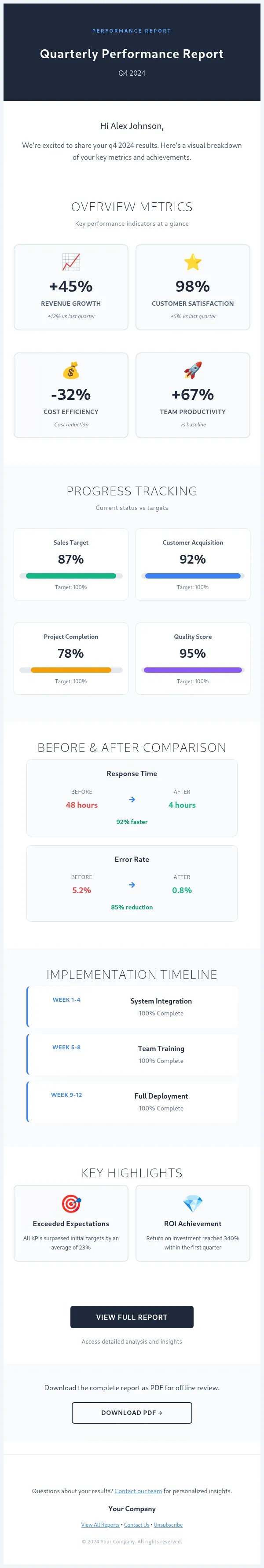The height and width of the screenshot is (1568, 264).
Task: Click the rocket icon above Team Productivity
Action: pos(193,370)
